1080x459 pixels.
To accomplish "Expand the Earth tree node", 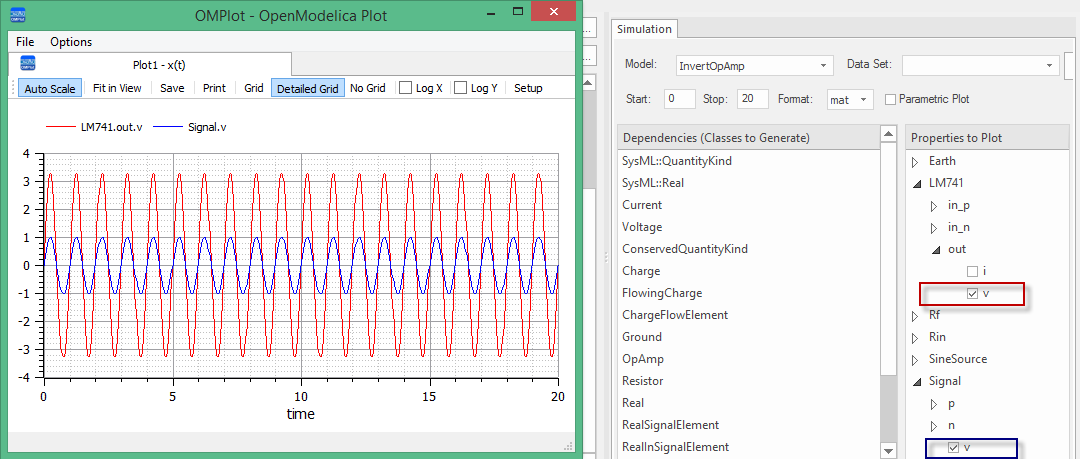I will [x=913, y=161].
